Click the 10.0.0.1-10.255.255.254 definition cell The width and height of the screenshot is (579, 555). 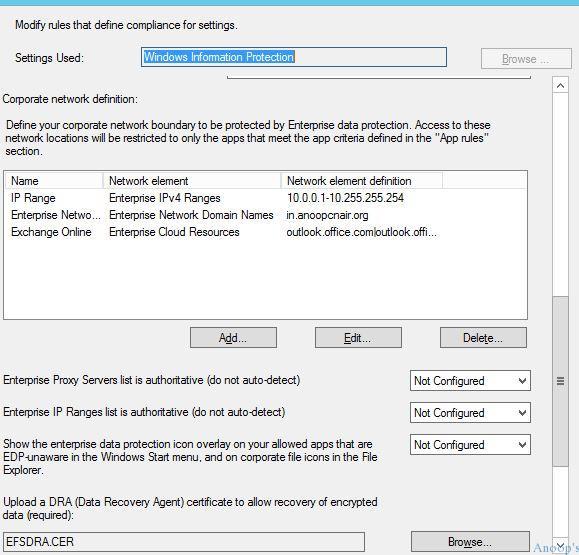point(345,198)
